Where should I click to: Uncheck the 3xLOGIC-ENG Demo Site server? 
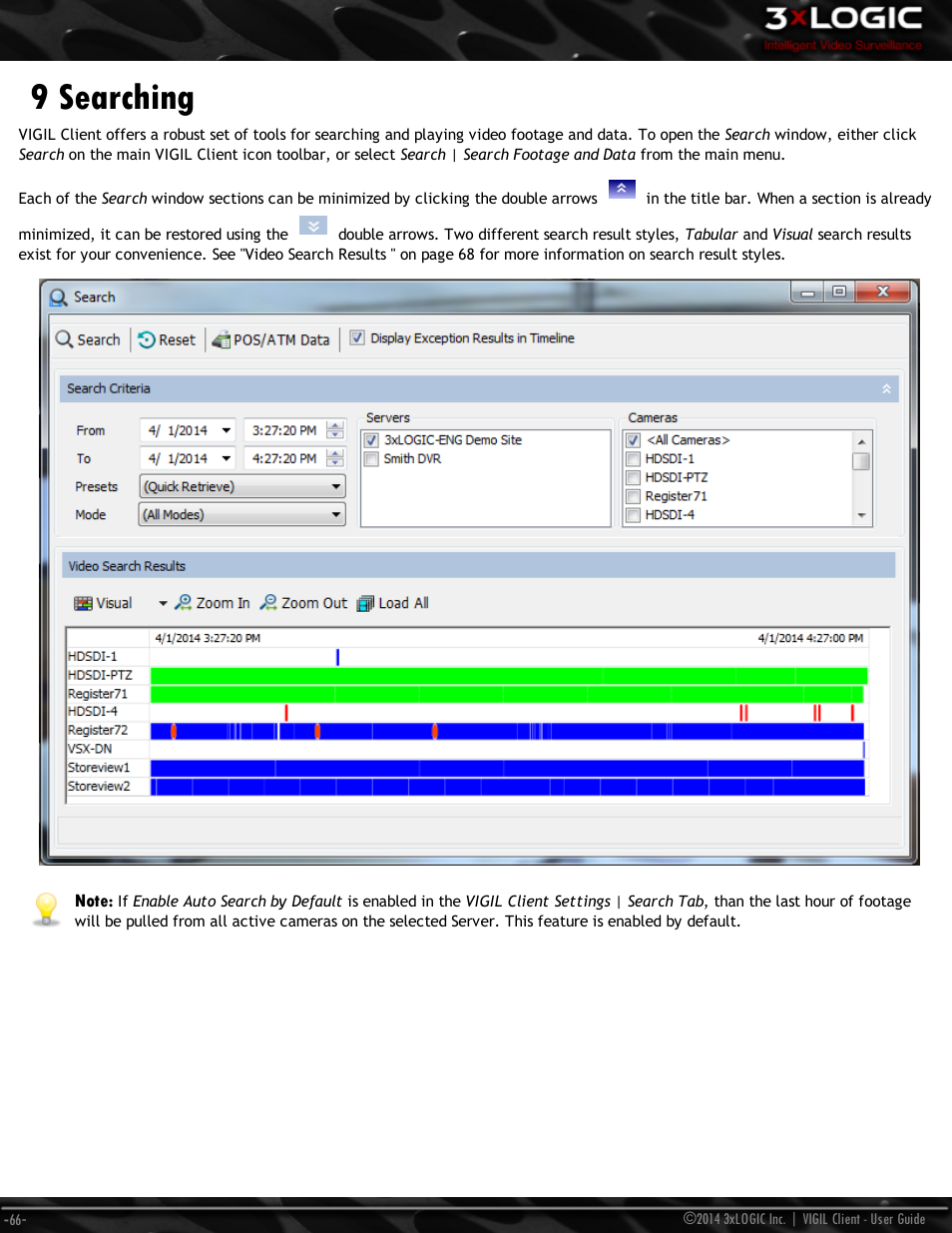point(371,440)
